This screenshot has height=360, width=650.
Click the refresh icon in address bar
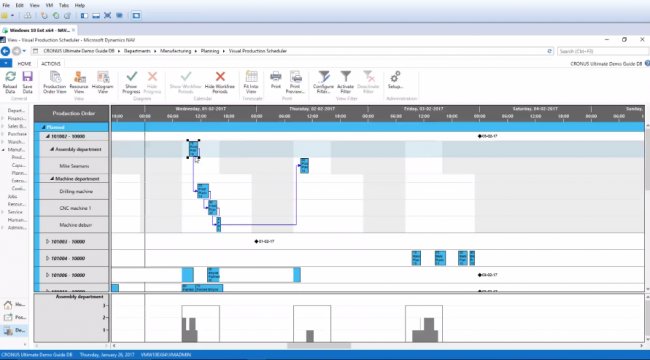[x=550, y=51]
